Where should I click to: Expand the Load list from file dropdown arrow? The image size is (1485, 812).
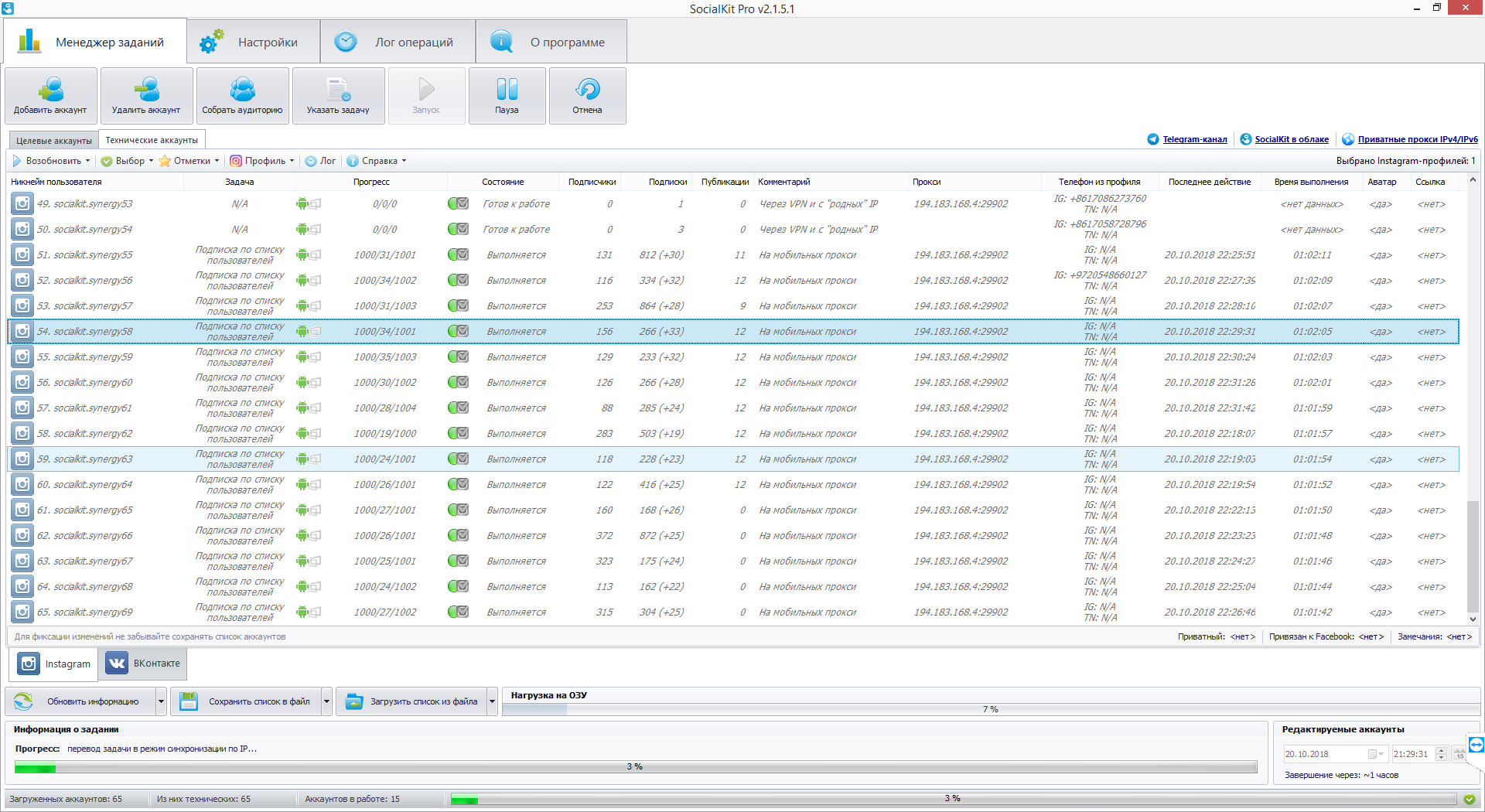pyautogui.click(x=492, y=701)
